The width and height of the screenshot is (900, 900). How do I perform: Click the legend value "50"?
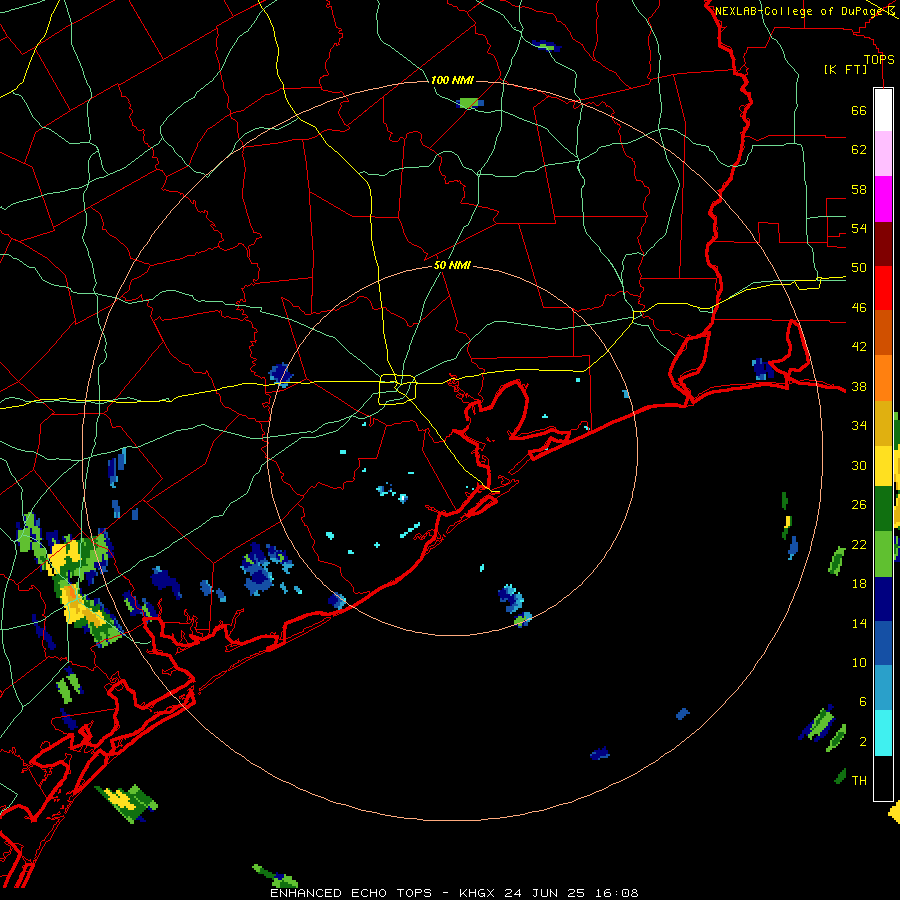tap(859, 268)
